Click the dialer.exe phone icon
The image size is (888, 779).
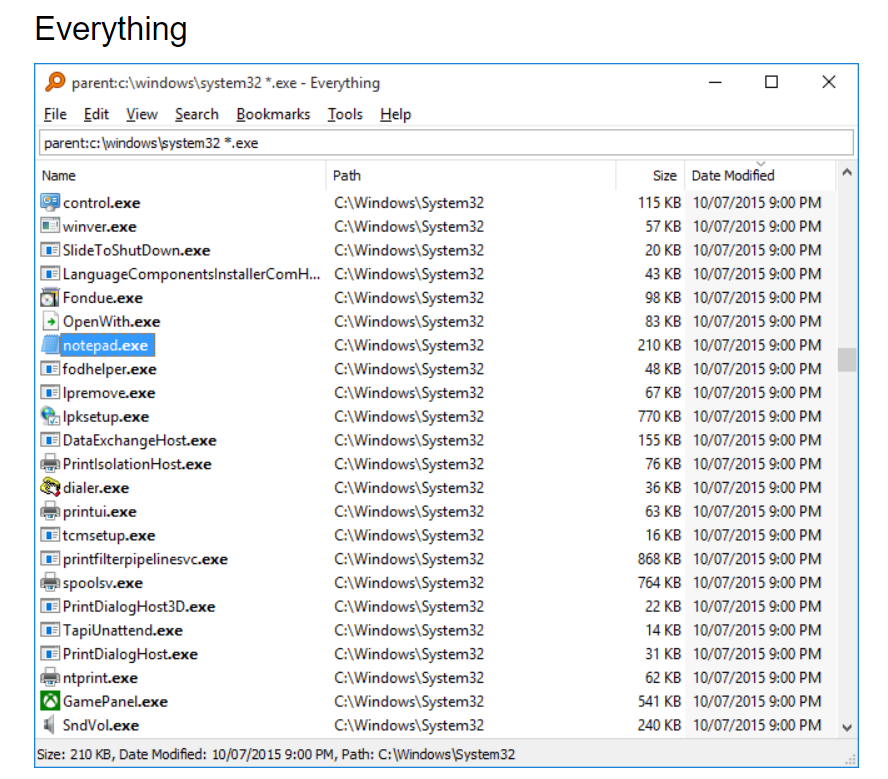pos(50,488)
